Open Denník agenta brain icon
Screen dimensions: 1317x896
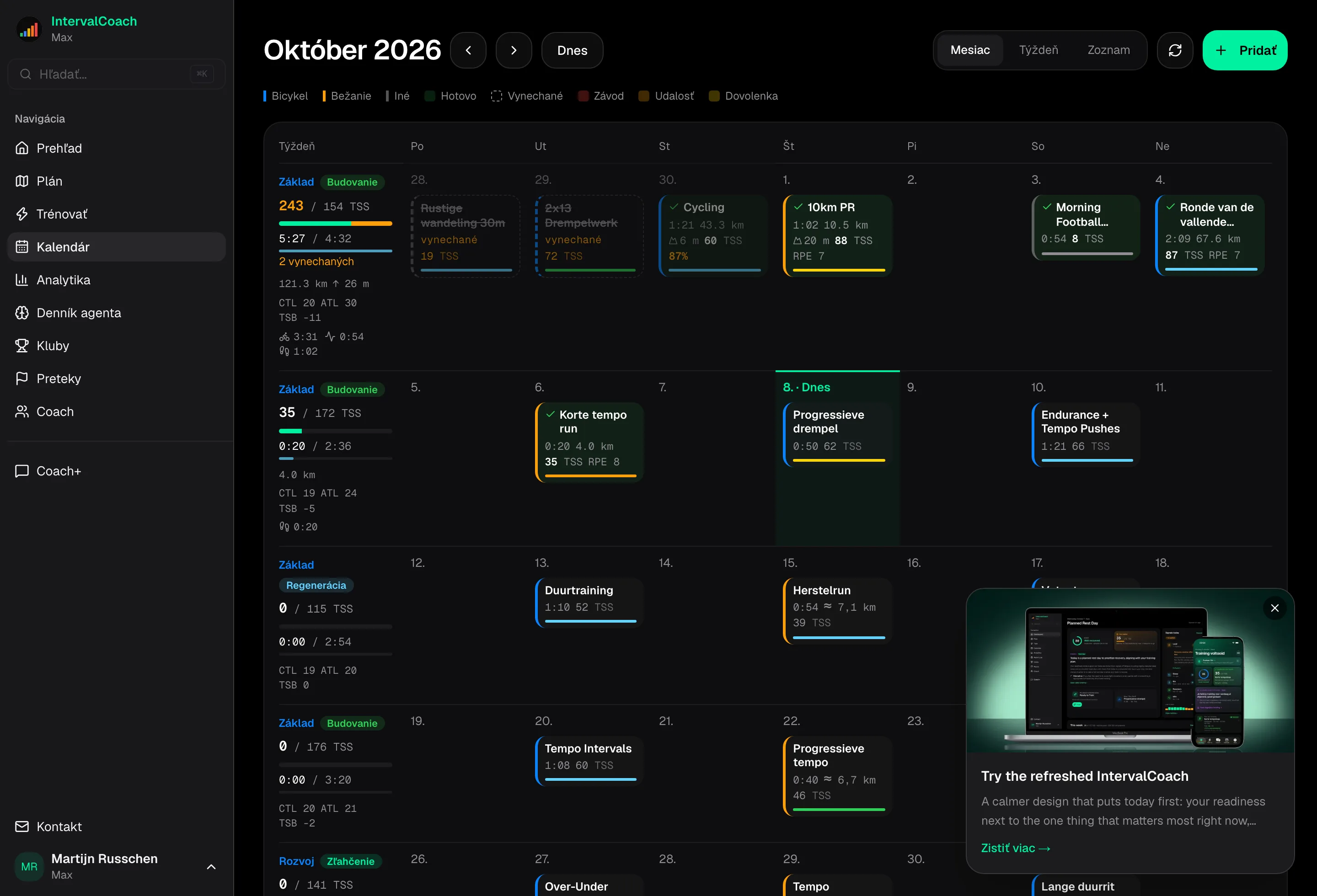click(21, 313)
